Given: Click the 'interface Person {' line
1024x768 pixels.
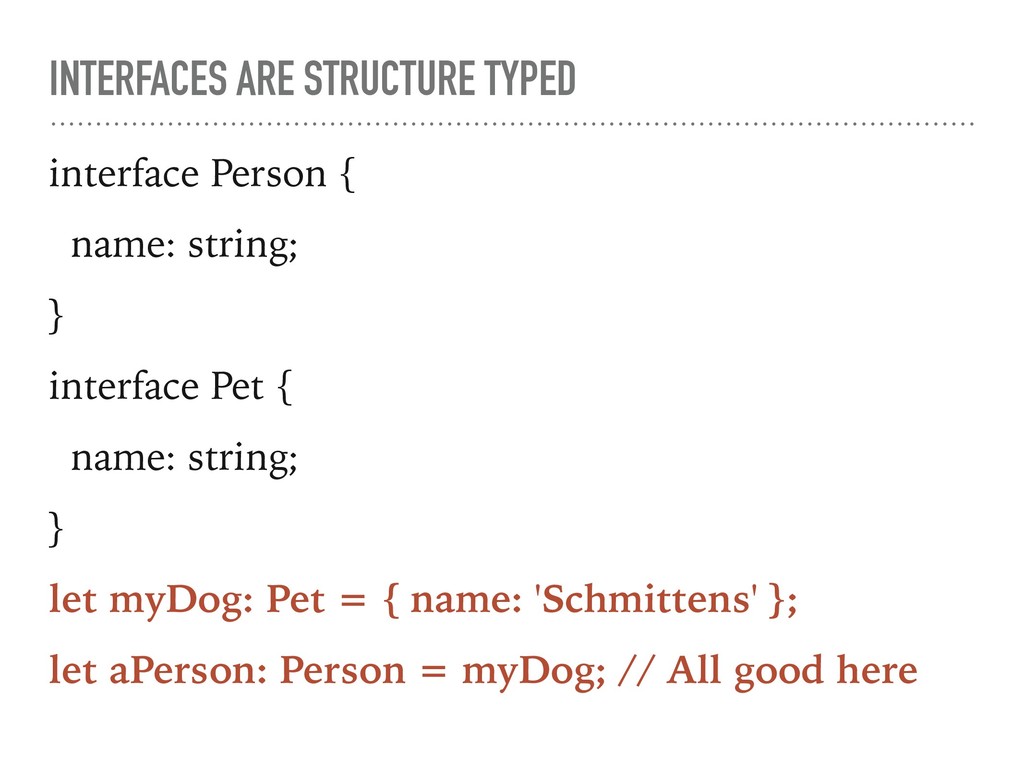Looking at the screenshot, I should (202, 174).
